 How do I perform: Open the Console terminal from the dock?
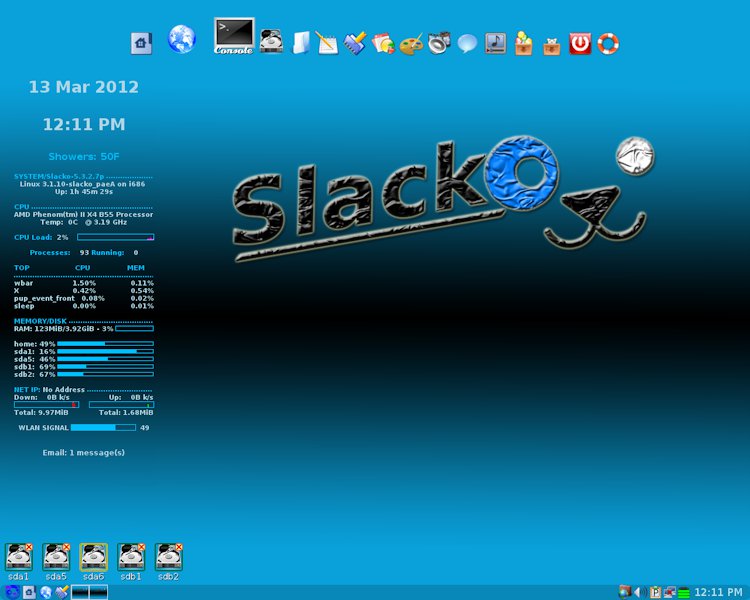(234, 36)
